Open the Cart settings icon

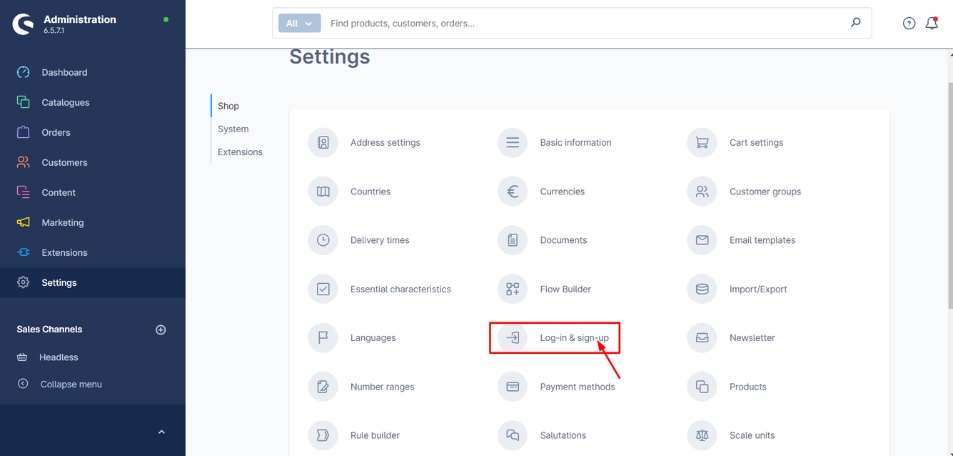[702, 142]
